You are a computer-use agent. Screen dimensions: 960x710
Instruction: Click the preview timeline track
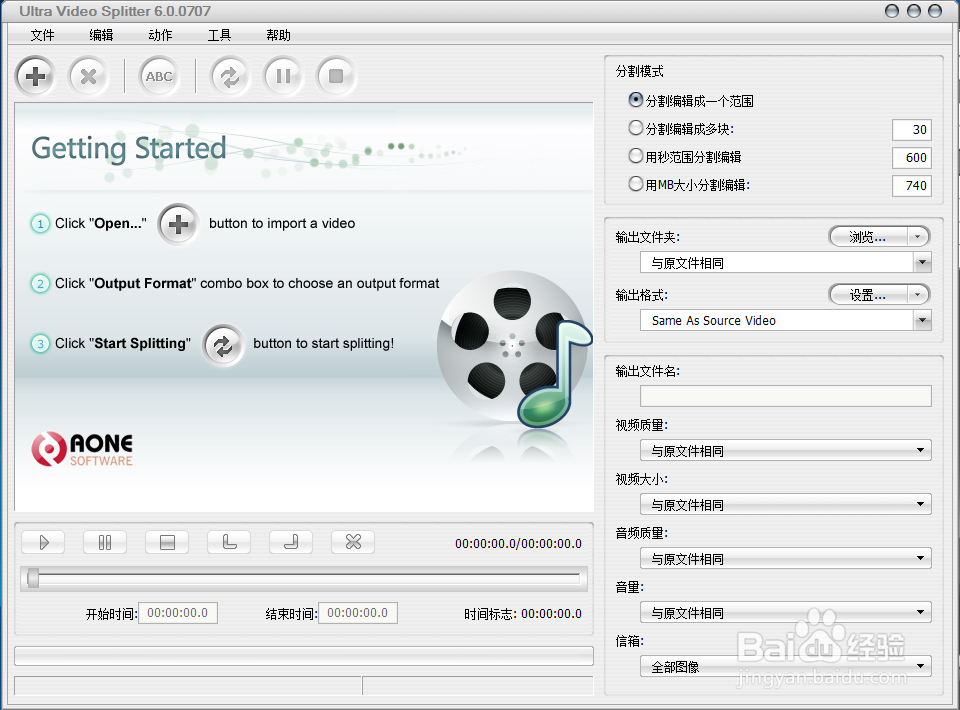click(x=304, y=578)
